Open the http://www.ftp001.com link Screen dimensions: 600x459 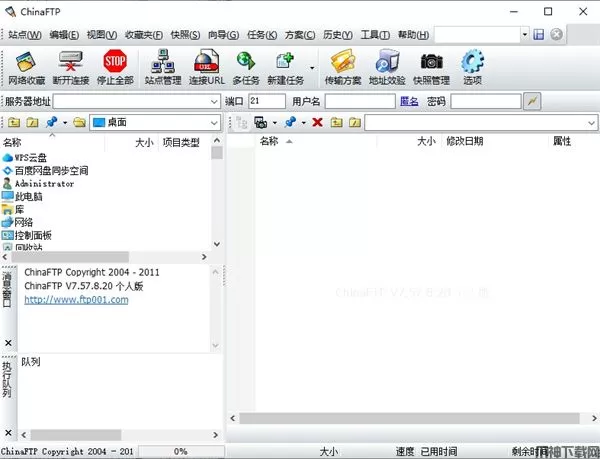point(77,299)
